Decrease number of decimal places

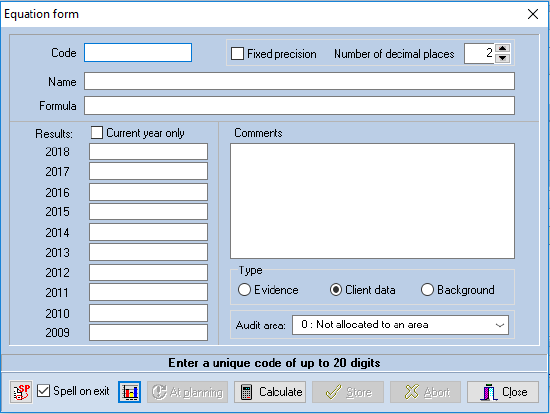pos(502,58)
